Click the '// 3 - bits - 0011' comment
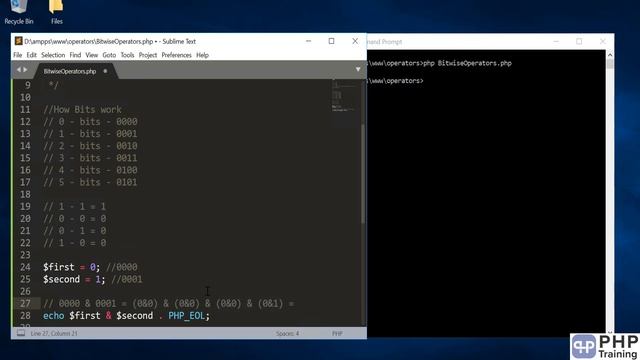The width and height of the screenshot is (640, 360). [90, 158]
